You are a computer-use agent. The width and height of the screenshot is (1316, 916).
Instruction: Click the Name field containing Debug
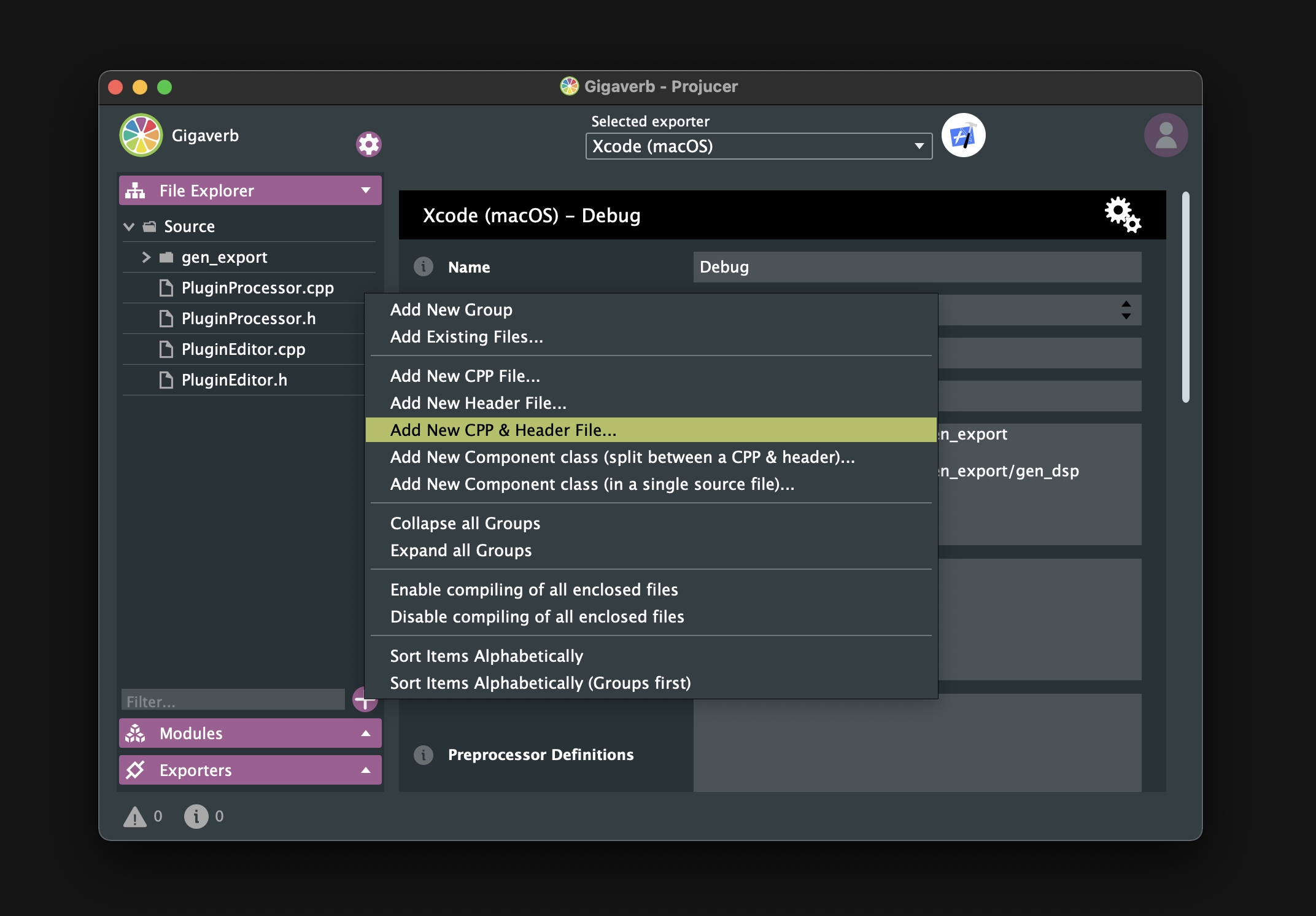click(x=917, y=267)
